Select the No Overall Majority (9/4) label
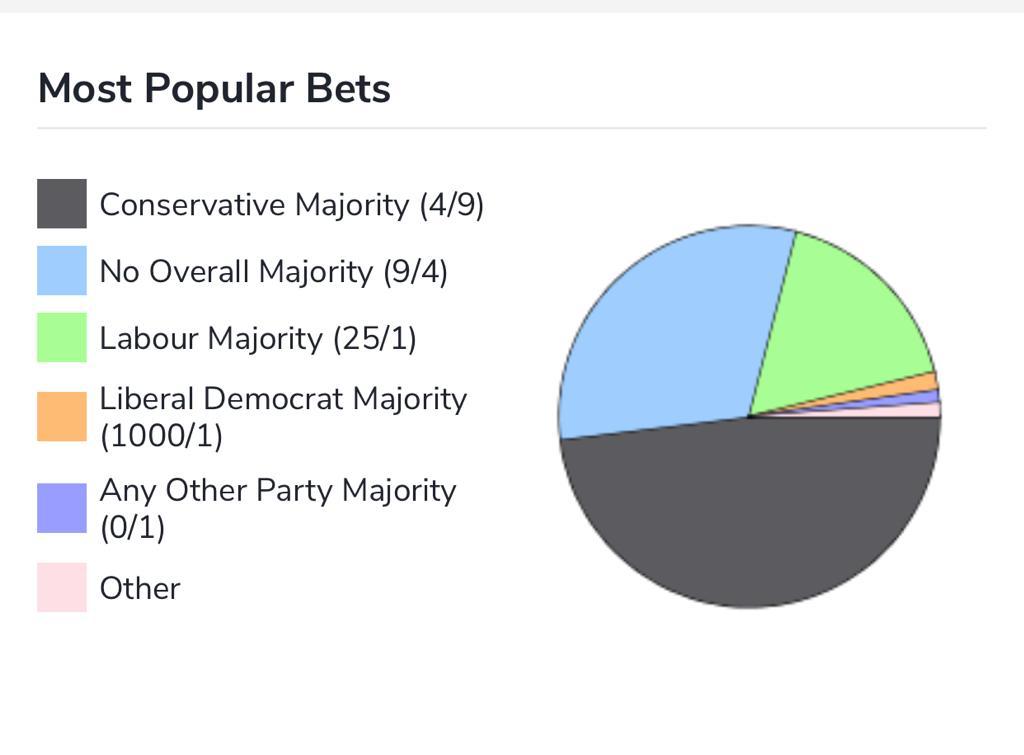This screenshot has height=755, width=1024. 273,272
